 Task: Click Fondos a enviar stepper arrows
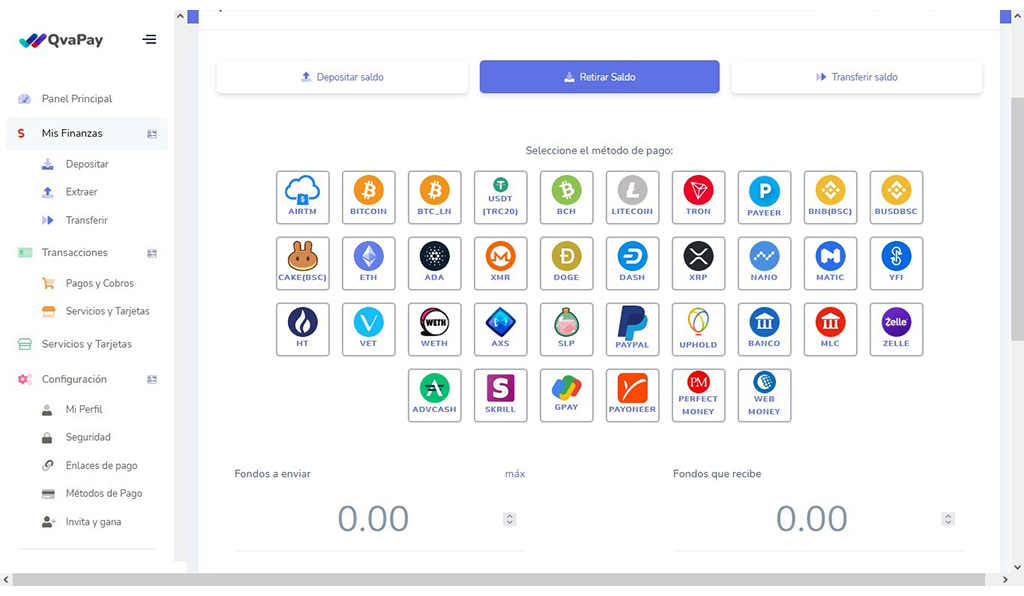pyautogui.click(x=510, y=519)
